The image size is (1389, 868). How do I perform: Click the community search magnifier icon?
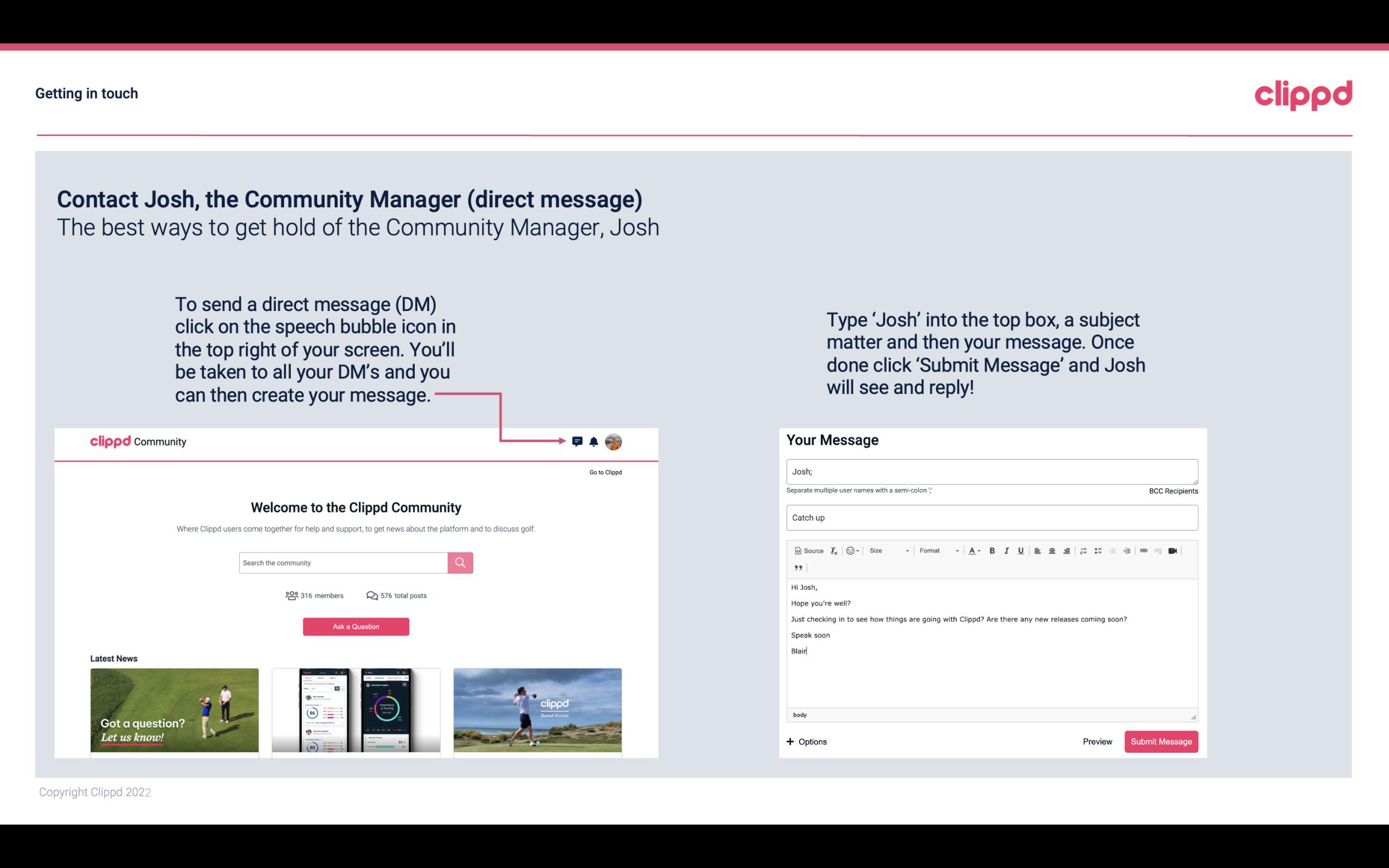pos(459,562)
